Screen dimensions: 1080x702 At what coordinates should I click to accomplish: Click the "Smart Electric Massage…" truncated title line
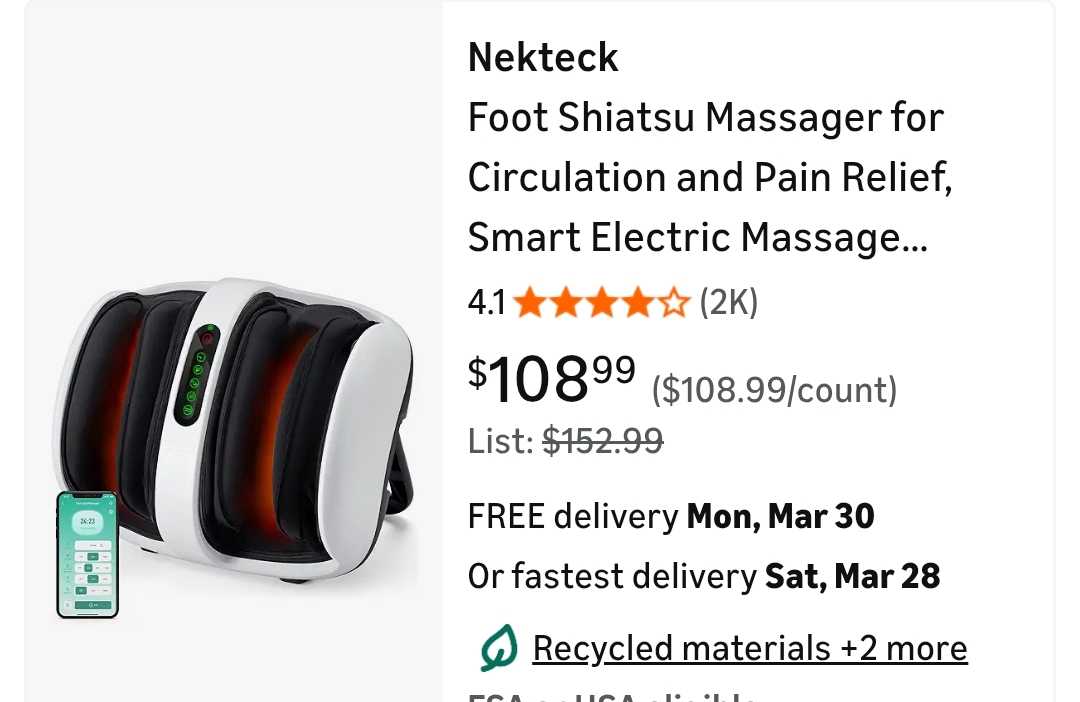click(697, 238)
